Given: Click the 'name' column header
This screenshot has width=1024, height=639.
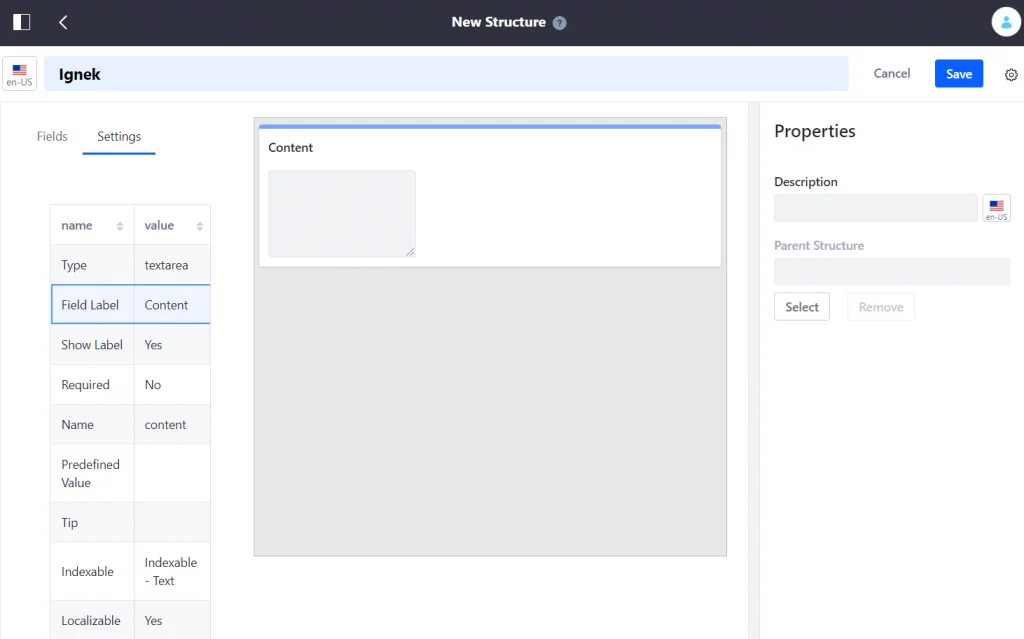Looking at the screenshot, I should click(92, 225).
